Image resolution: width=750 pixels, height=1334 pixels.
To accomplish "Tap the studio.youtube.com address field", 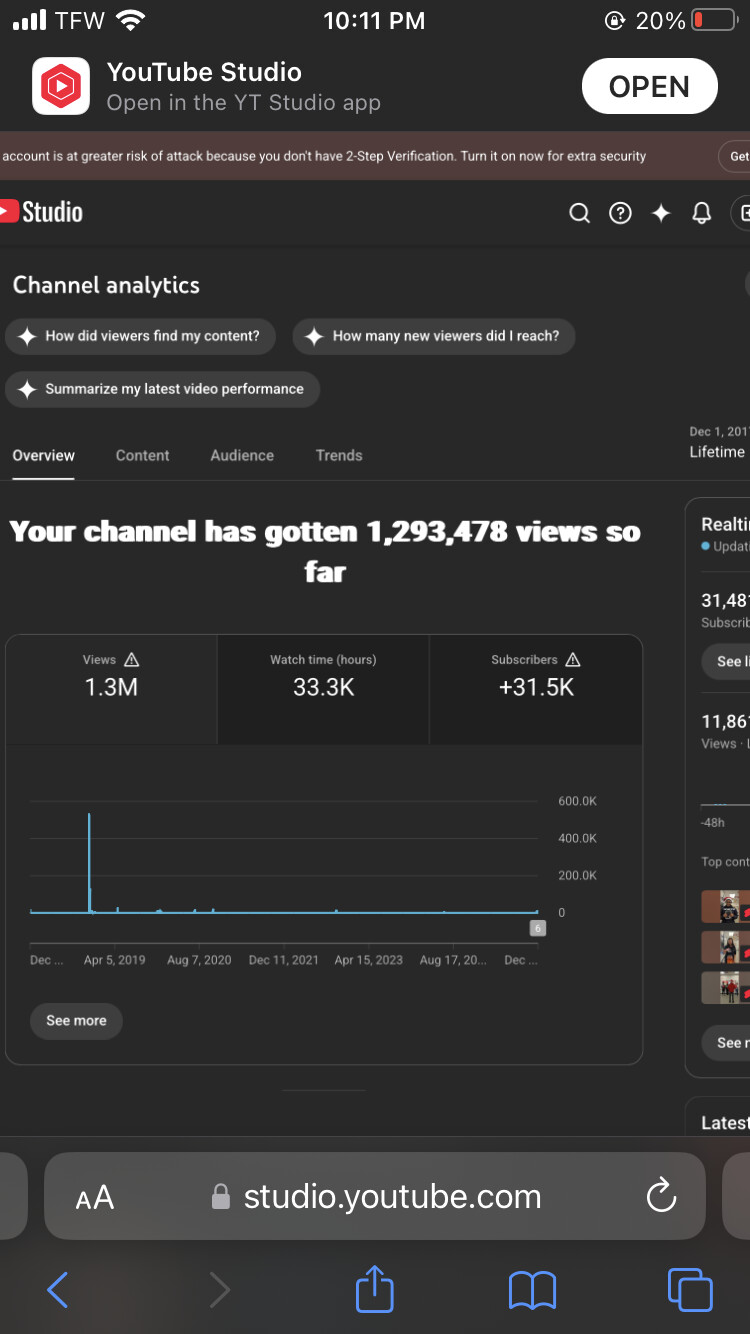I will click(375, 1197).
